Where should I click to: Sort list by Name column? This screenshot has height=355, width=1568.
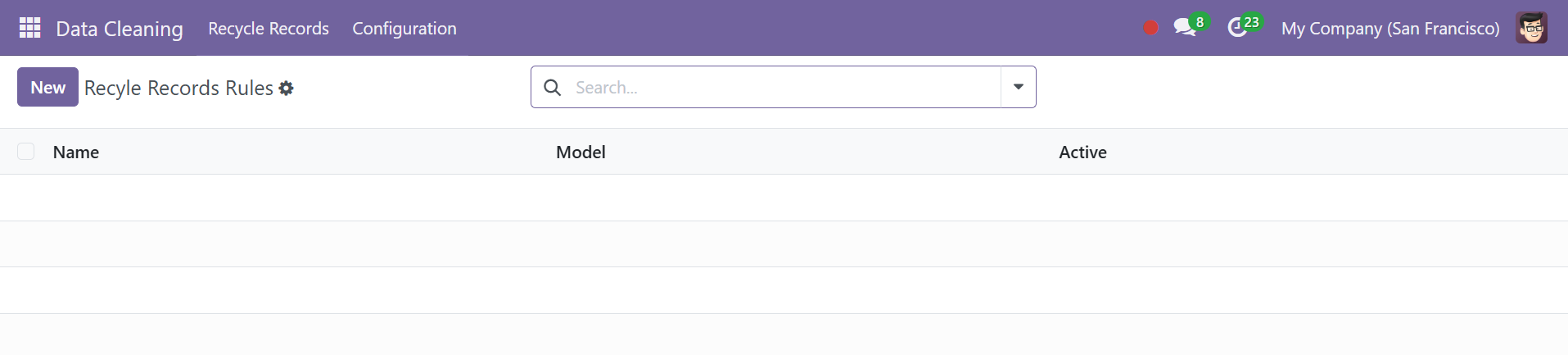pyautogui.click(x=76, y=152)
